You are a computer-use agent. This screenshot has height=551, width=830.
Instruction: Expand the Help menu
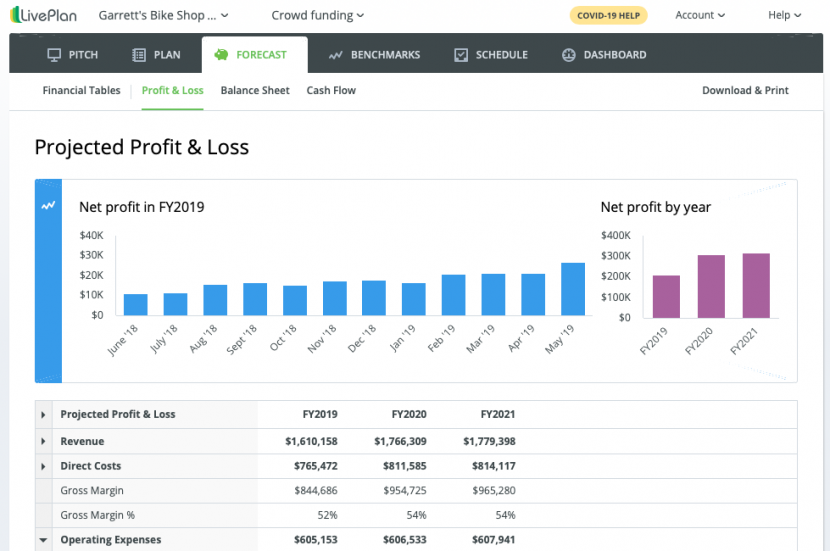[784, 16]
